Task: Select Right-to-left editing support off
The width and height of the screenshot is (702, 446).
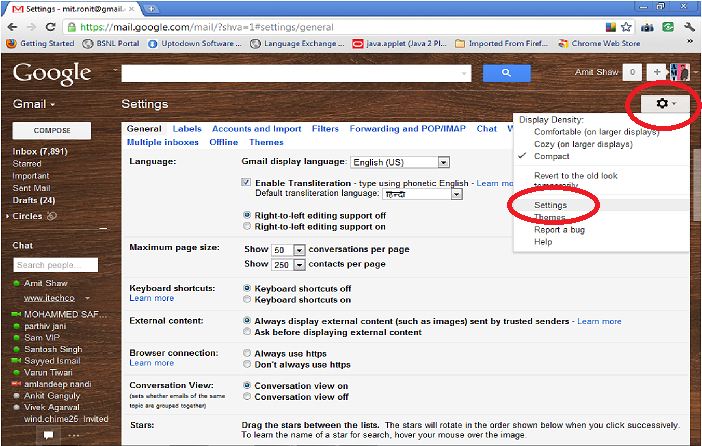Action: 247,215
